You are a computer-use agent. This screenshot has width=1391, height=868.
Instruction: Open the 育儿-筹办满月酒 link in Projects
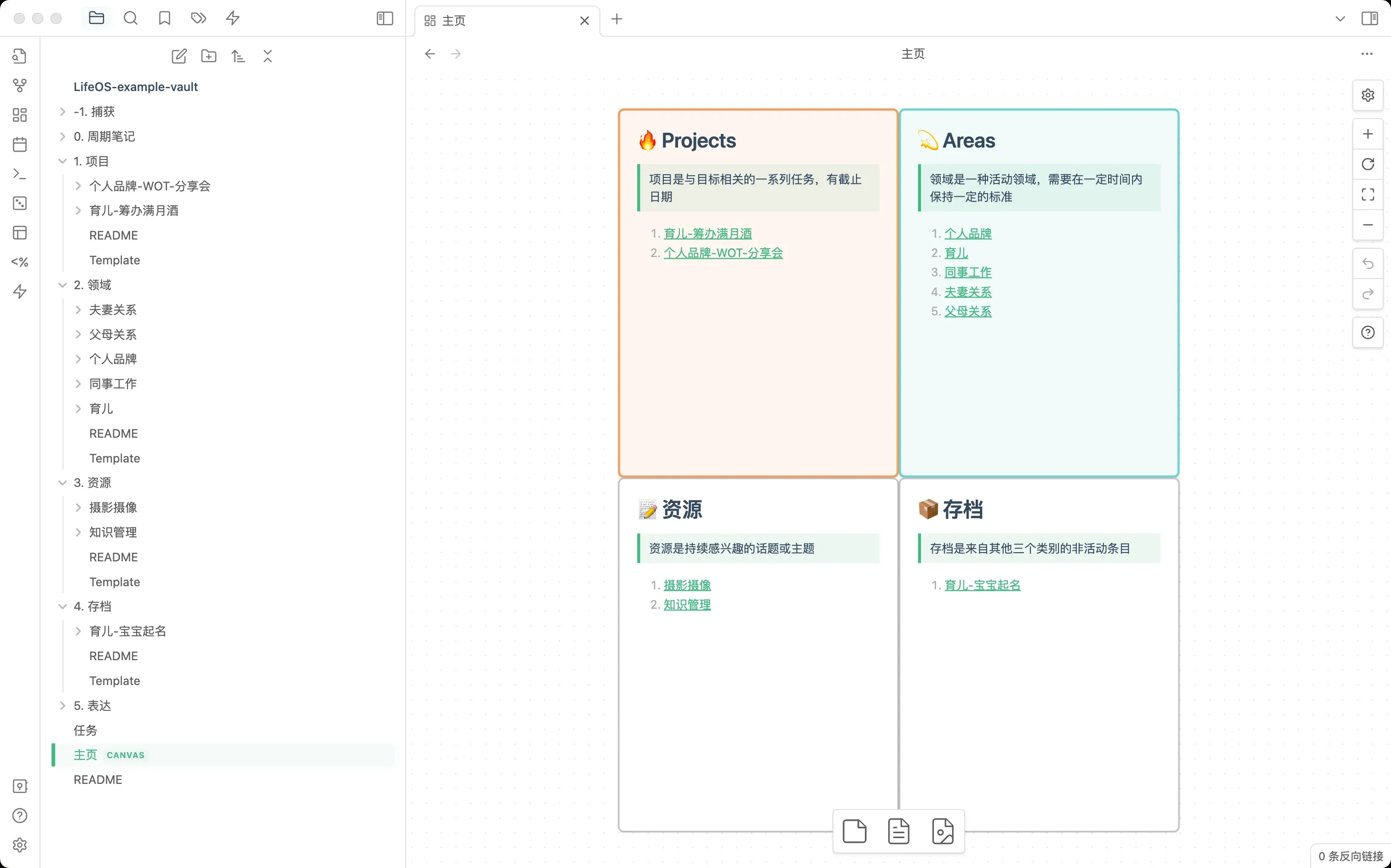click(x=707, y=234)
